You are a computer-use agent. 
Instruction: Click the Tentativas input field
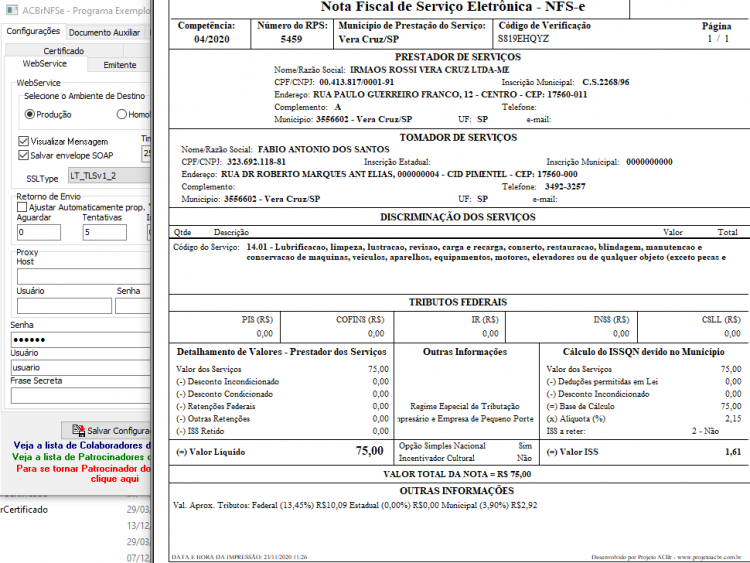point(104,232)
